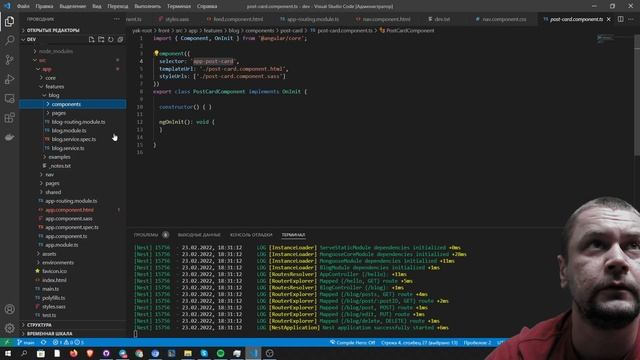Collapse the src folder
640x360 pixels.
(x=42, y=60)
